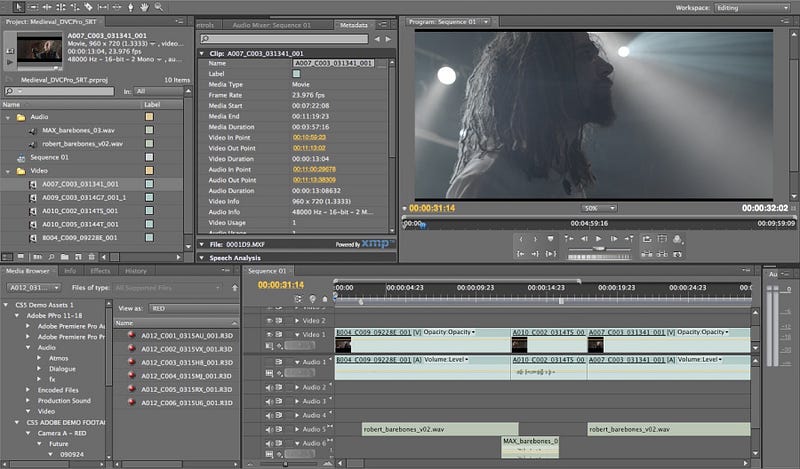Toggle Video 2 track eye visibility
800x469 pixels.
click(269, 320)
